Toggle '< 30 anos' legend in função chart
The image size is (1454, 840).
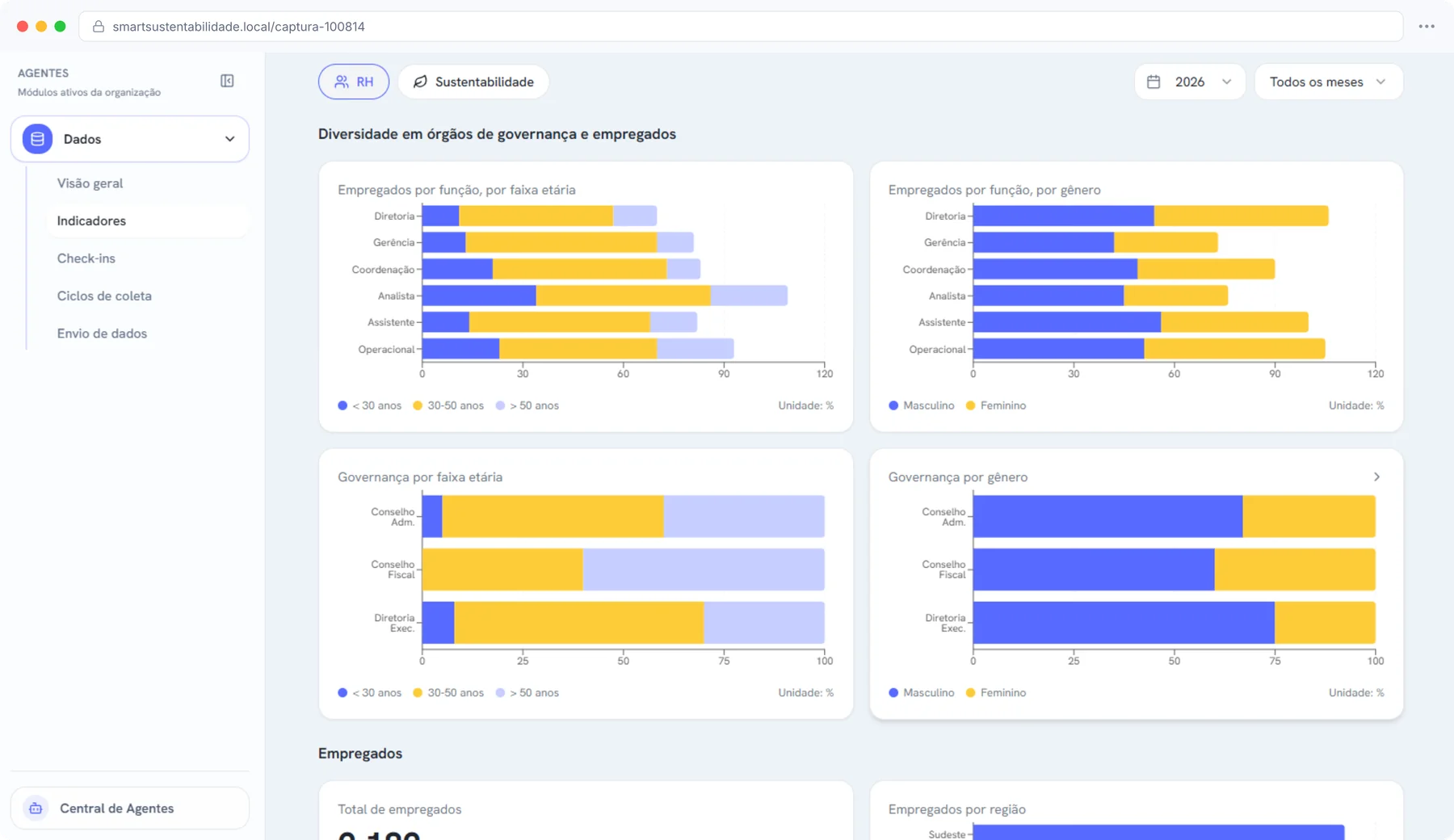369,405
